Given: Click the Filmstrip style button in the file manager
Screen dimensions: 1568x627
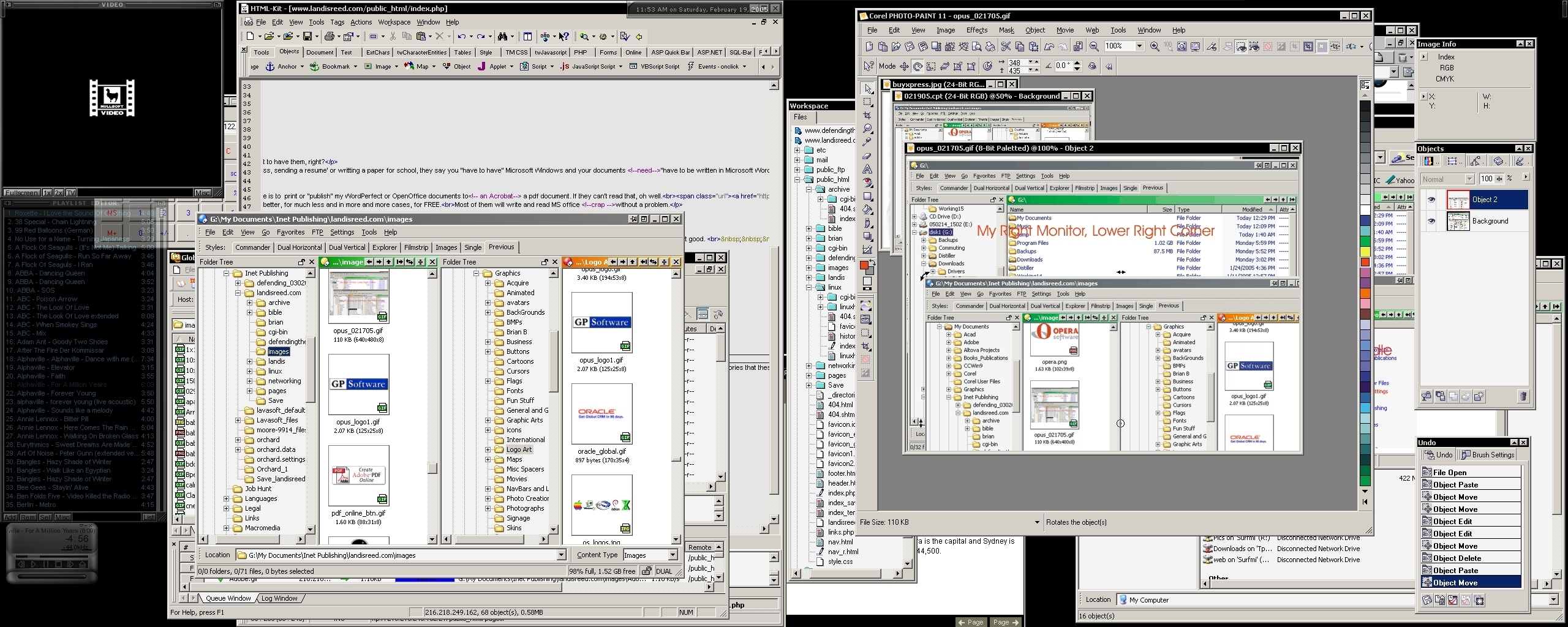Looking at the screenshot, I should (x=416, y=247).
